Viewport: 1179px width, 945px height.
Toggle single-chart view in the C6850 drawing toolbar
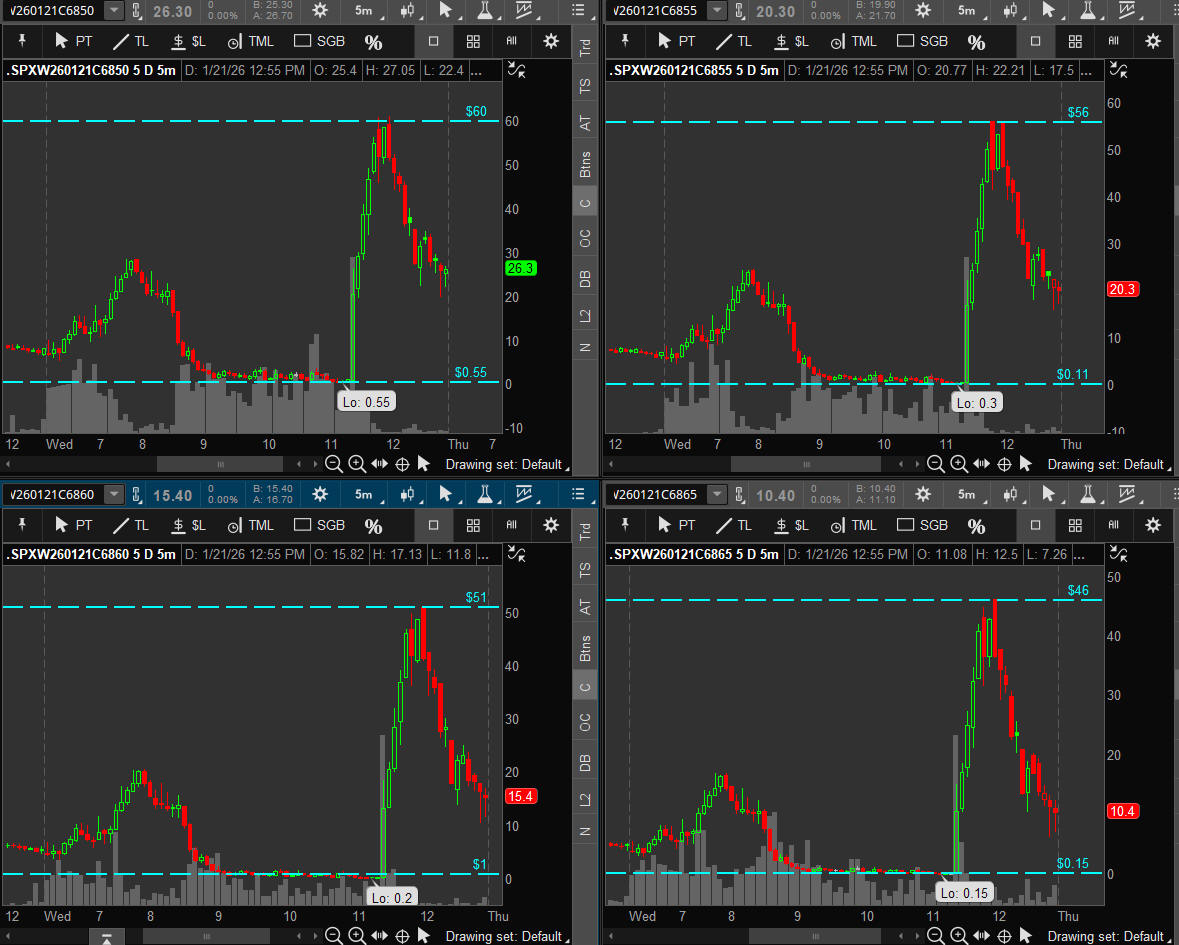coord(433,42)
